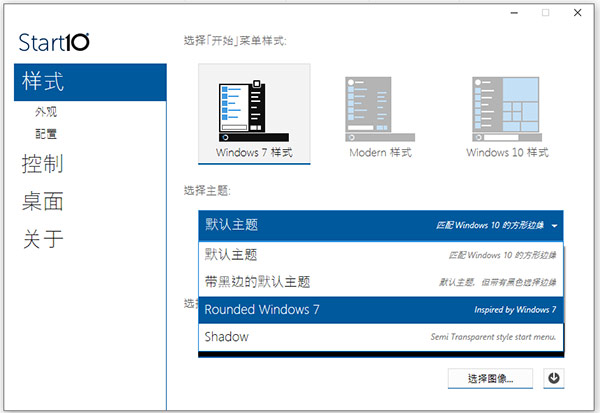This screenshot has width=600, height=413.
Task: Select the Rounded Windows 7 theme
Action: (x=381, y=309)
